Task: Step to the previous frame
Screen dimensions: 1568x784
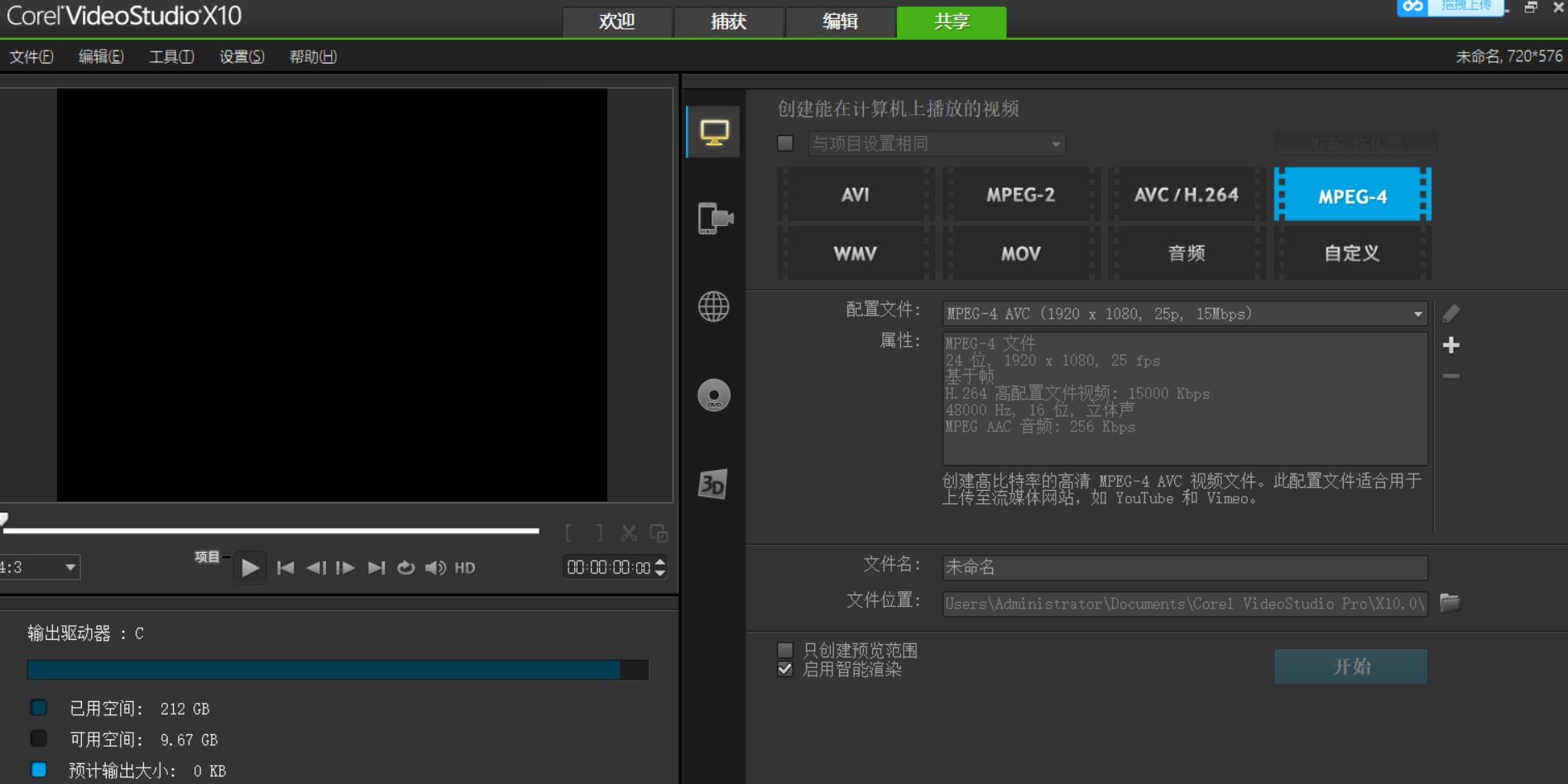Action: point(316,568)
